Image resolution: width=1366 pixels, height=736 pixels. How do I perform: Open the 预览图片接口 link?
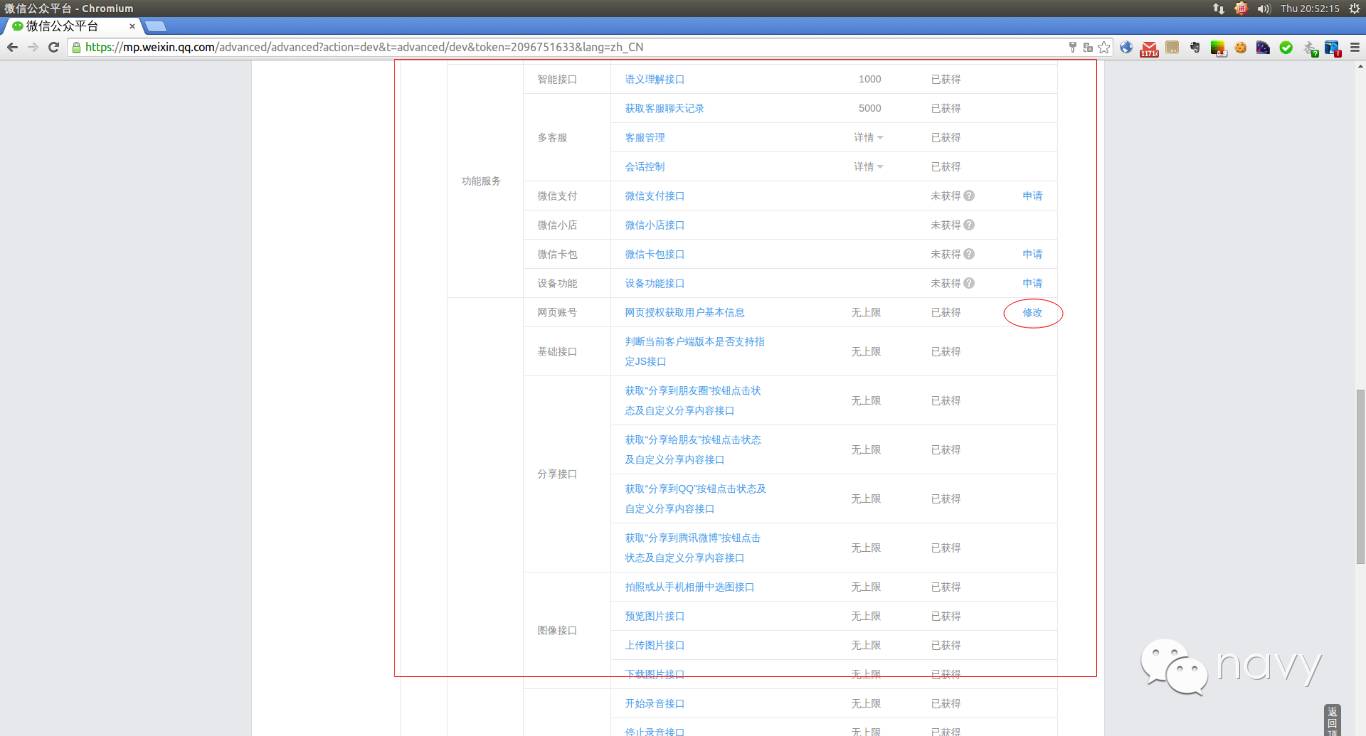point(655,616)
